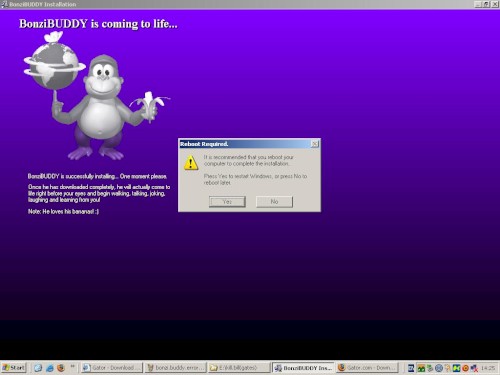
Task: Click the 'BonziBUDDY is coming to life...' heading
Action: 98,24
